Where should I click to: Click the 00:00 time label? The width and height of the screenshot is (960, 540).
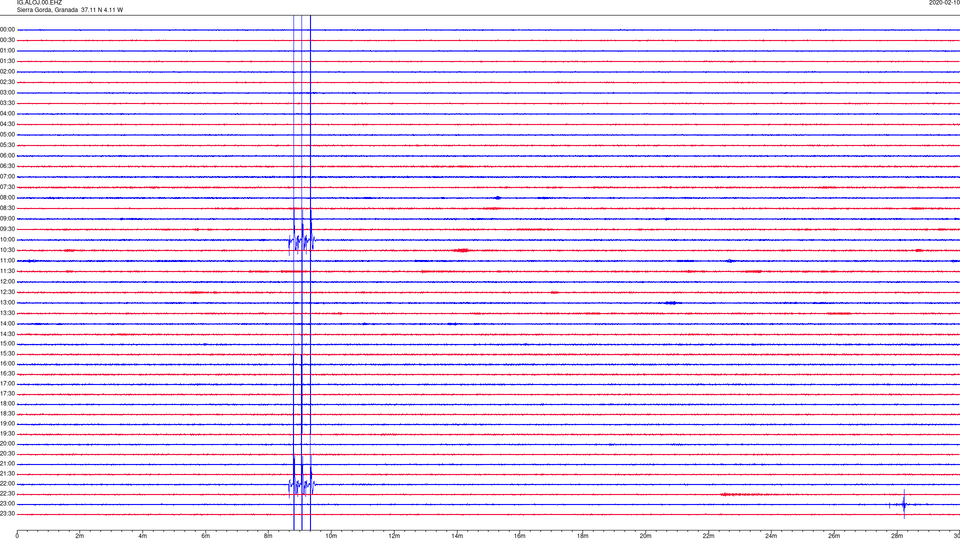7,29
